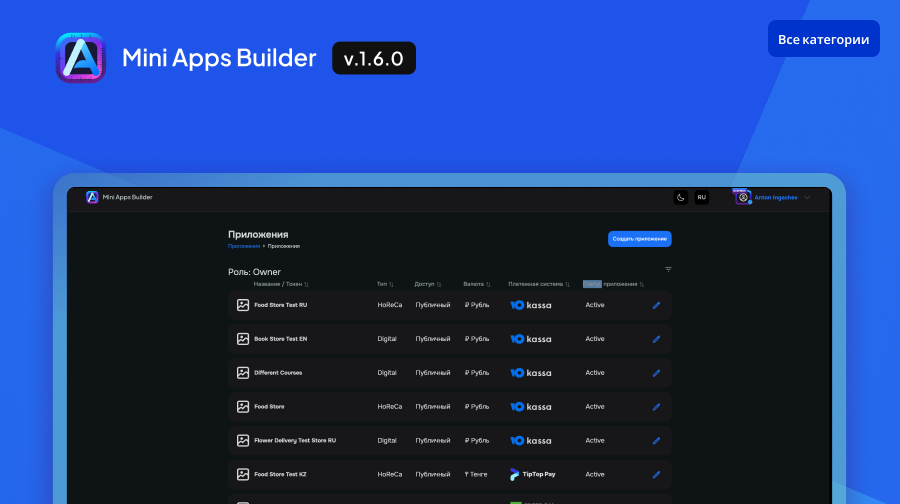
Task: Click image placeholder of Different Courses
Action: (243, 373)
